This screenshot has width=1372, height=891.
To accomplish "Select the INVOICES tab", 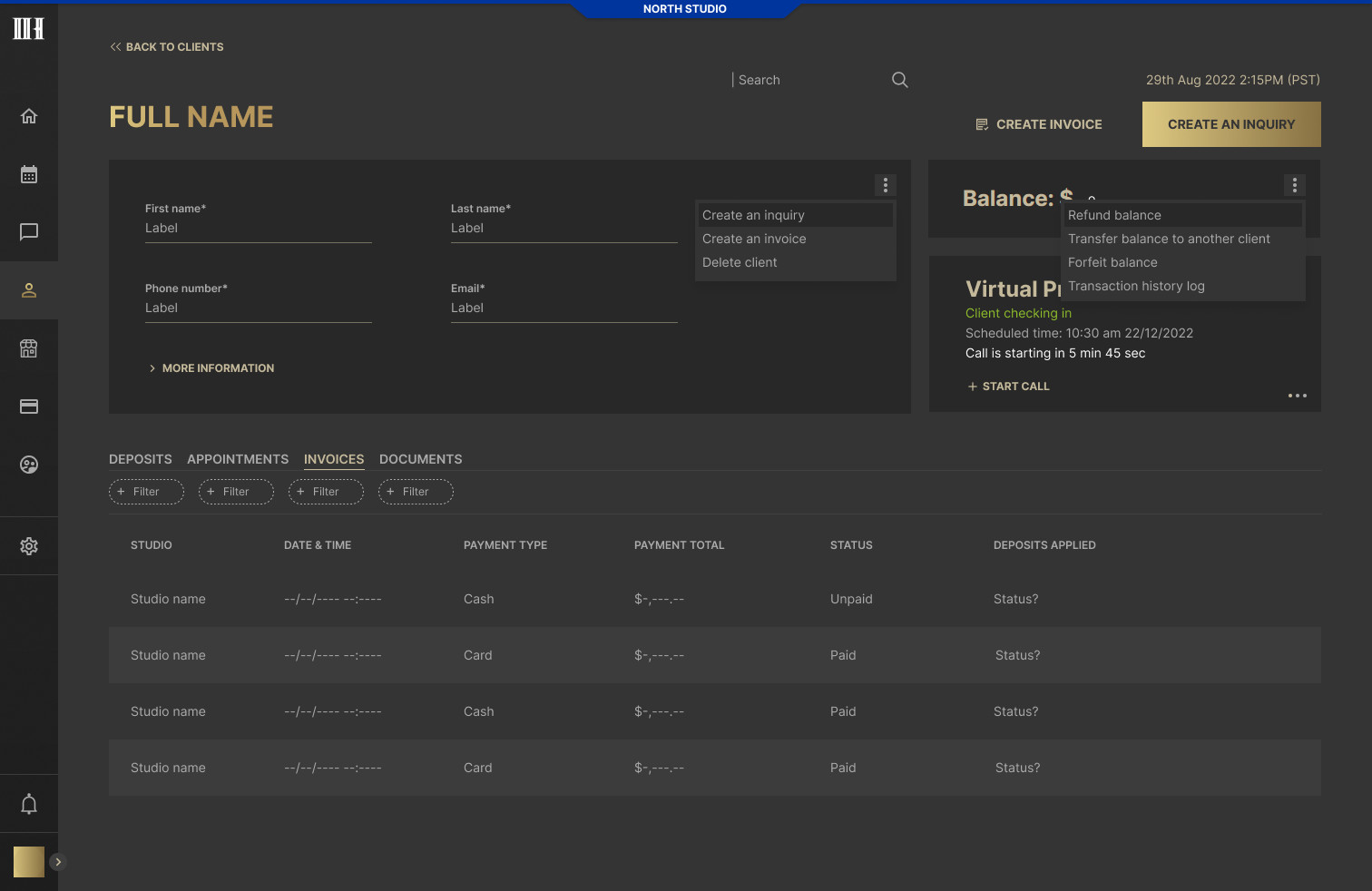I will [x=334, y=459].
